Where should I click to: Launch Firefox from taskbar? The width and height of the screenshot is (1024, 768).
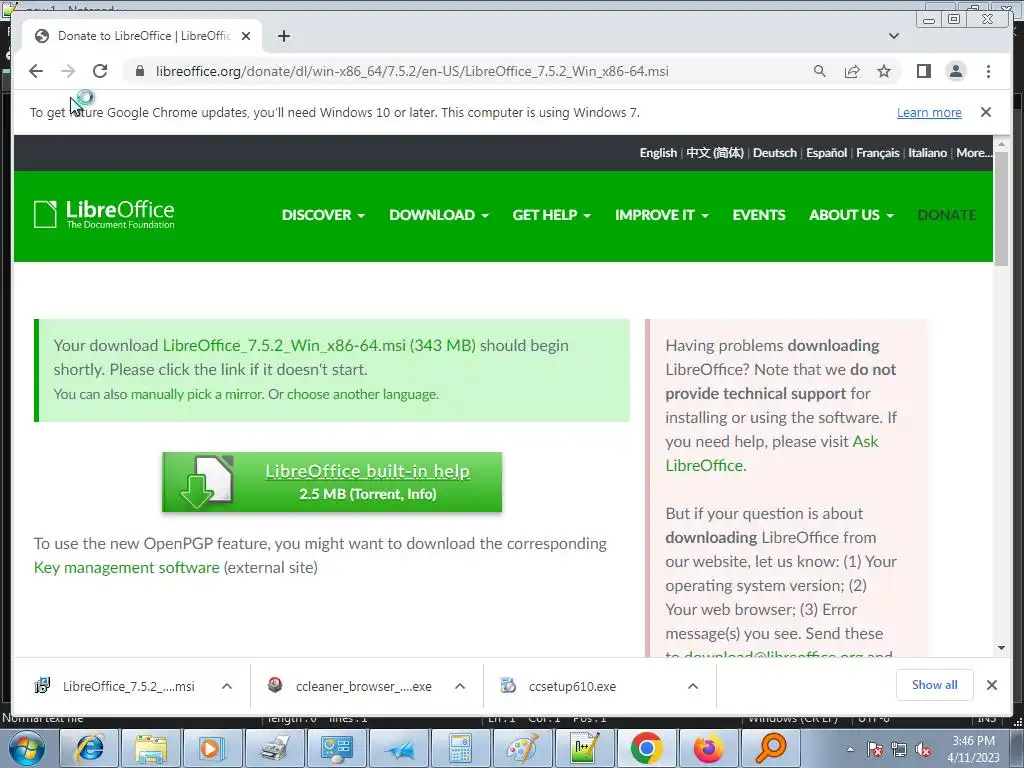(x=709, y=748)
